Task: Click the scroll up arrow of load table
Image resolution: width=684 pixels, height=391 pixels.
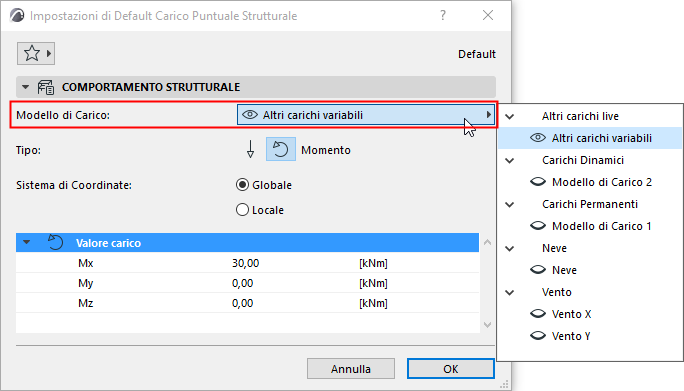Action: [x=487, y=242]
